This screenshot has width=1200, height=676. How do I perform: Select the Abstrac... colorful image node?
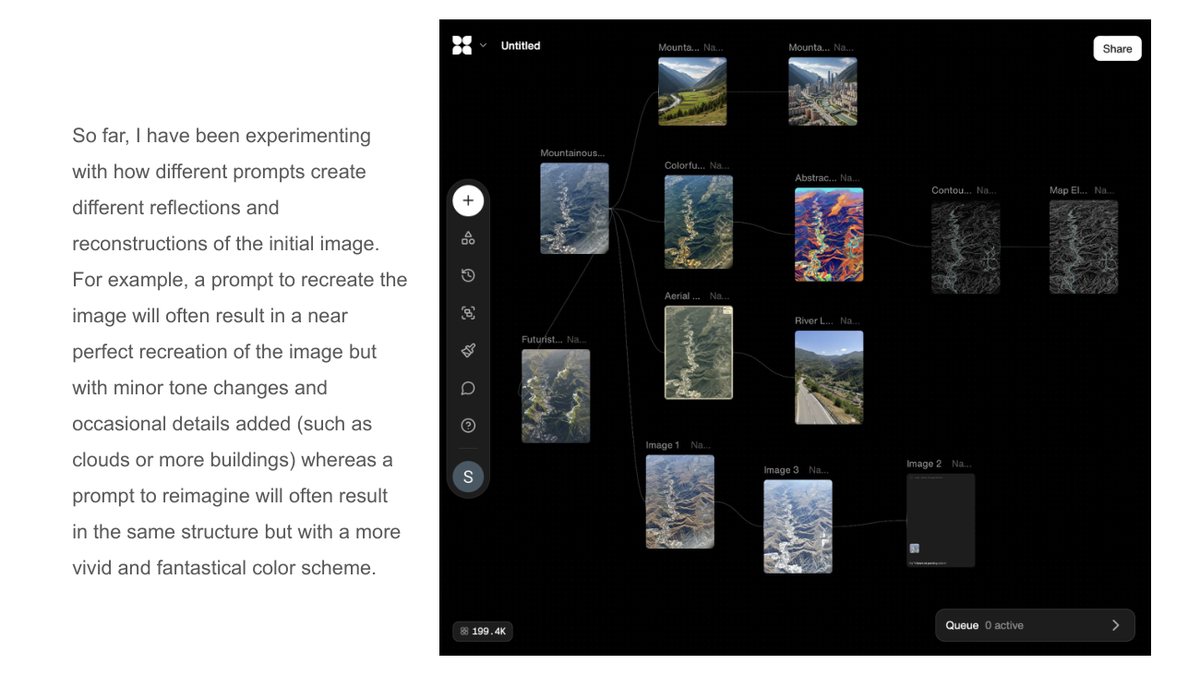[x=829, y=234]
